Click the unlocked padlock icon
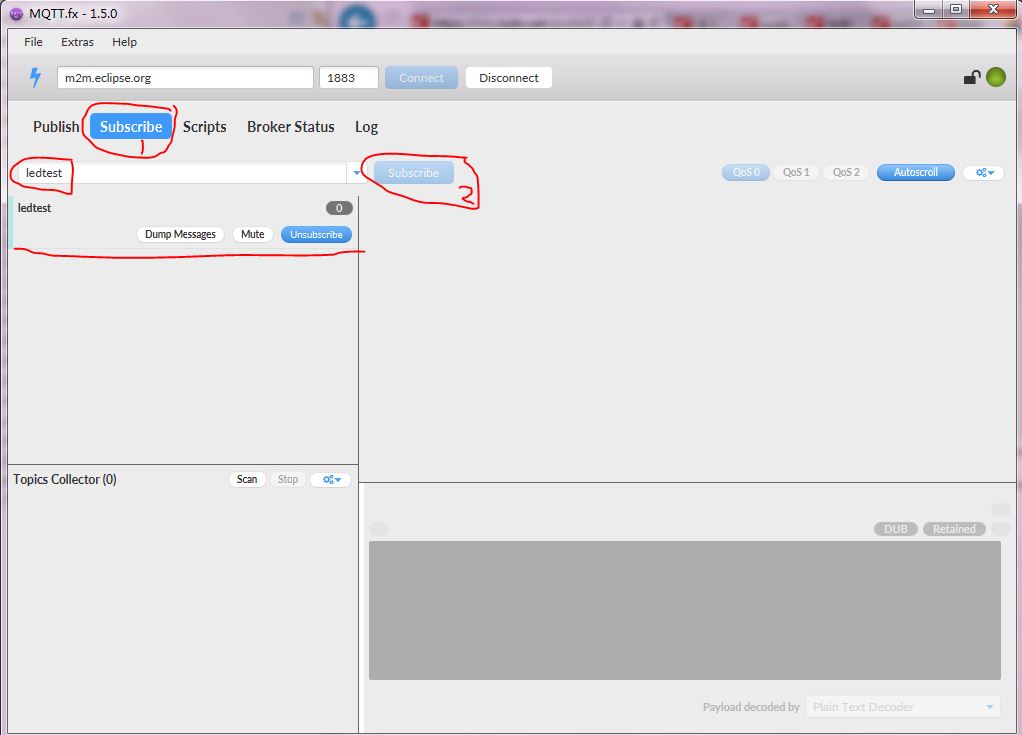 [x=972, y=78]
